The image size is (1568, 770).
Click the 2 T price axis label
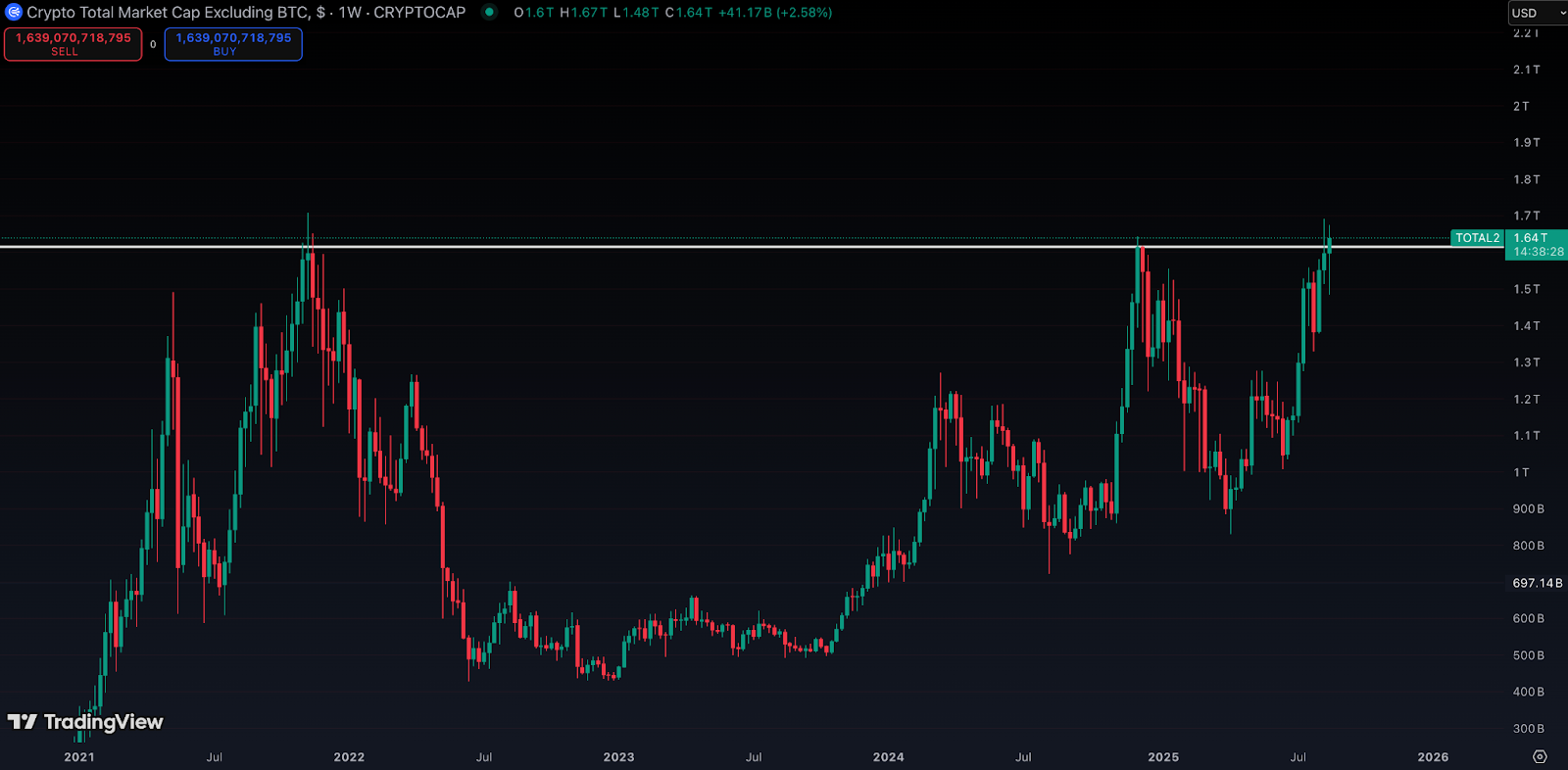tap(1521, 106)
